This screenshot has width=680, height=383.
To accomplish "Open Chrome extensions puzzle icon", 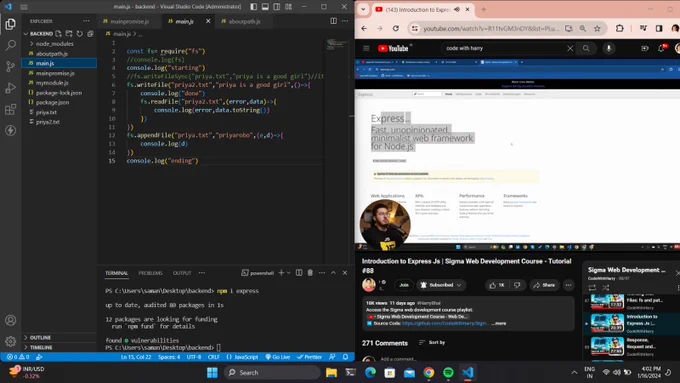I will click(x=620, y=28).
